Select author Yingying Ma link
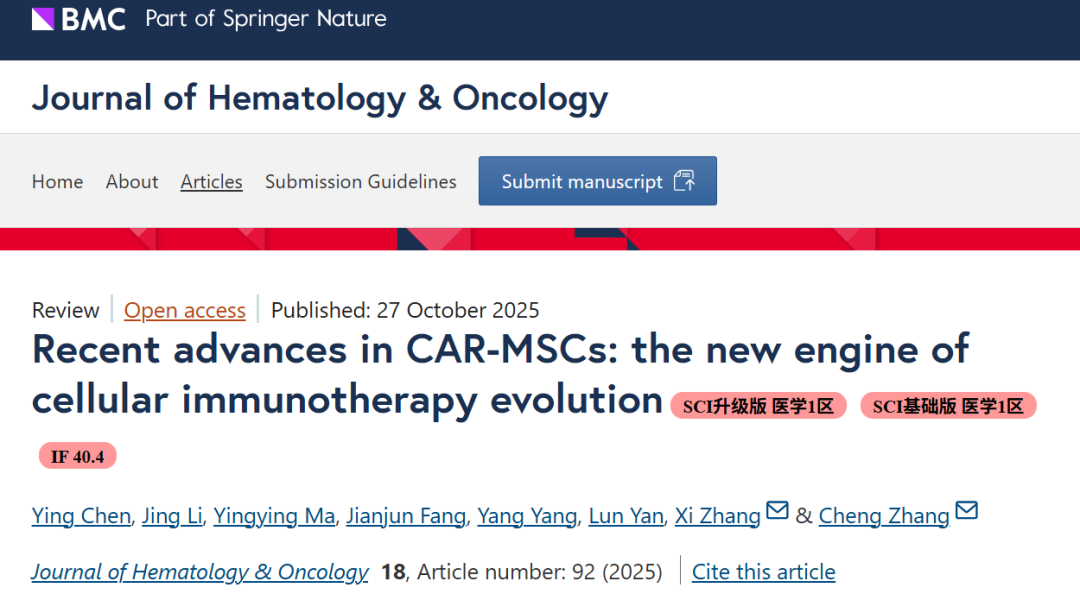1080x594 pixels. [275, 516]
